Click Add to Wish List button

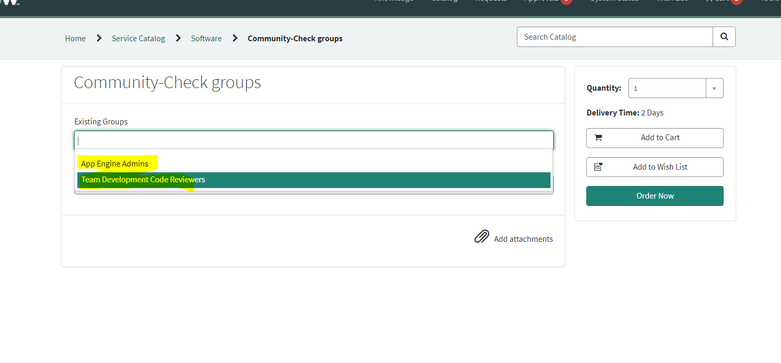tap(654, 167)
